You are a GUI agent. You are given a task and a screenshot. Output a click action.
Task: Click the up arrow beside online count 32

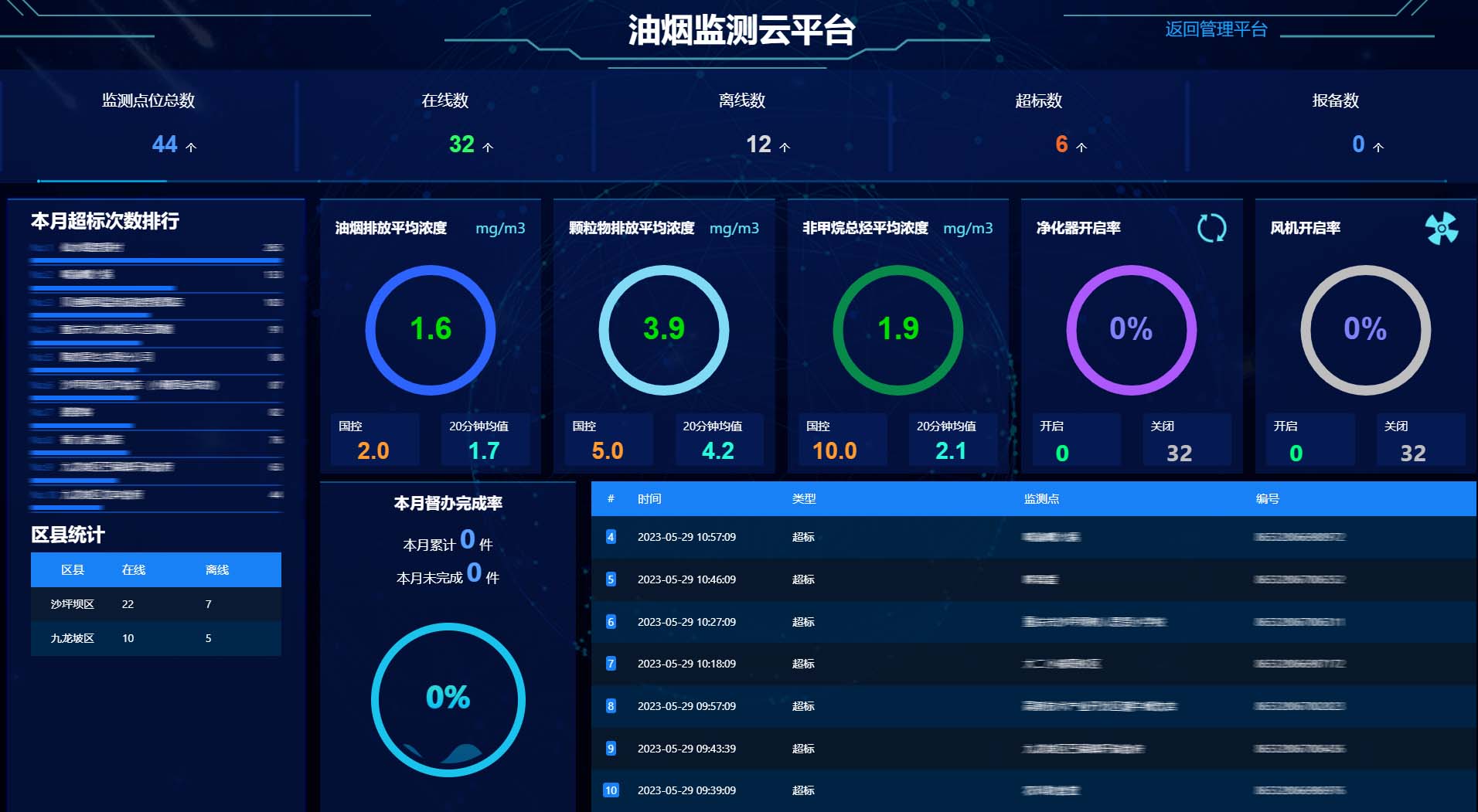click(x=488, y=147)
